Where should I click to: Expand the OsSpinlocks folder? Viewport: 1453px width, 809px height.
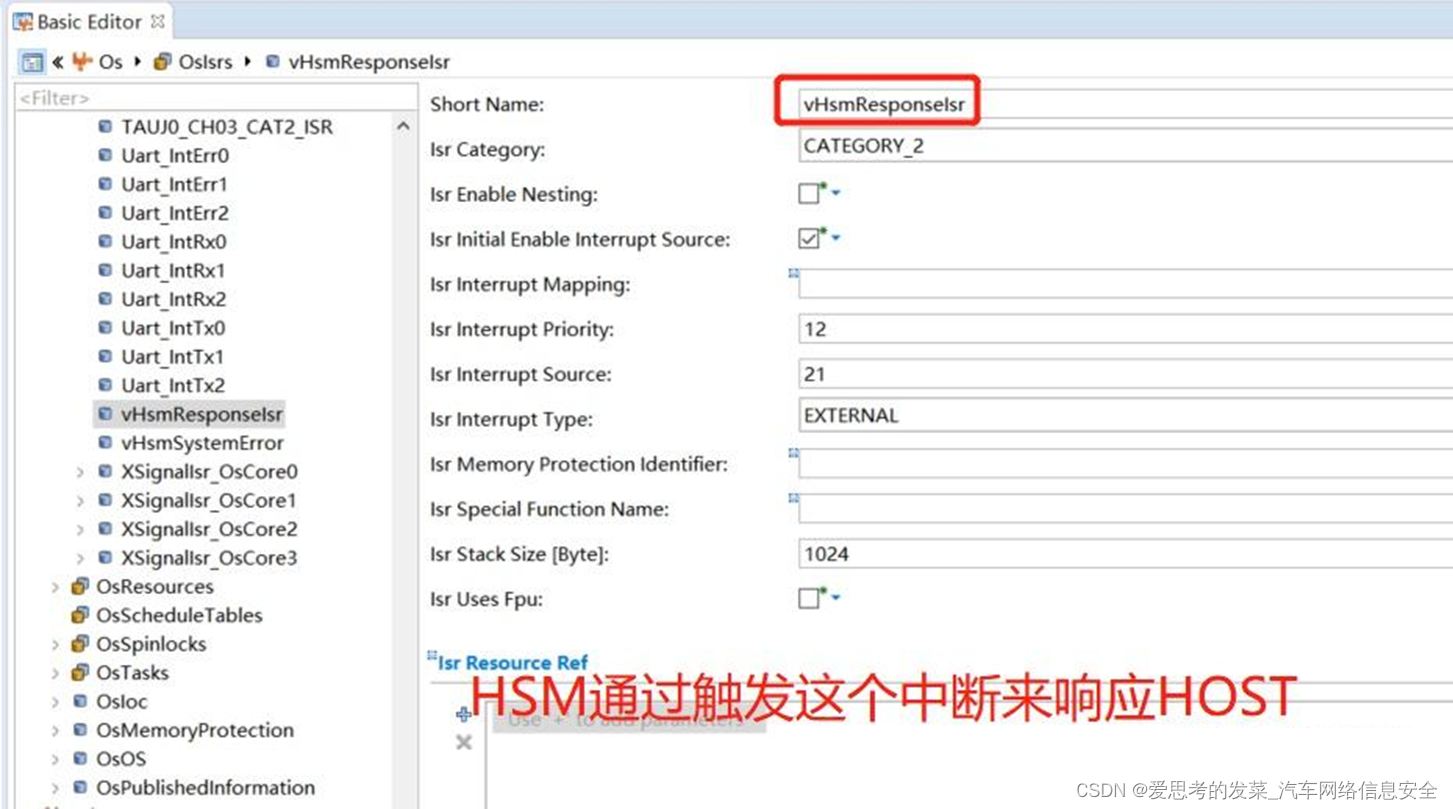click(x=56, y=644)
